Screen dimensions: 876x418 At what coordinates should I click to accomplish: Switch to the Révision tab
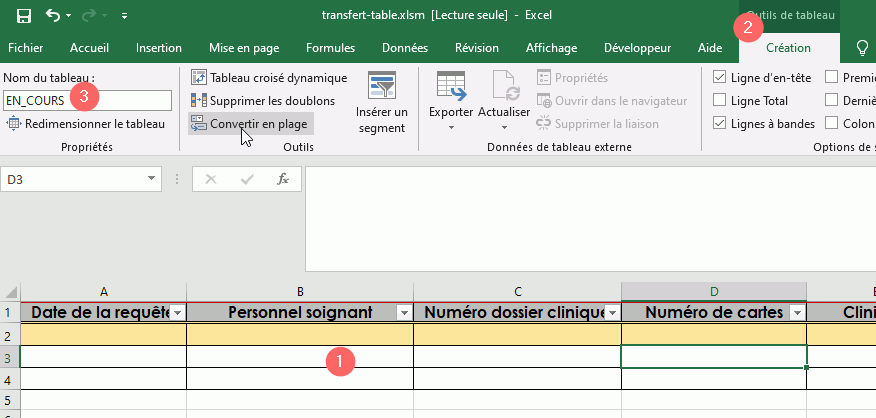[477, 48]
